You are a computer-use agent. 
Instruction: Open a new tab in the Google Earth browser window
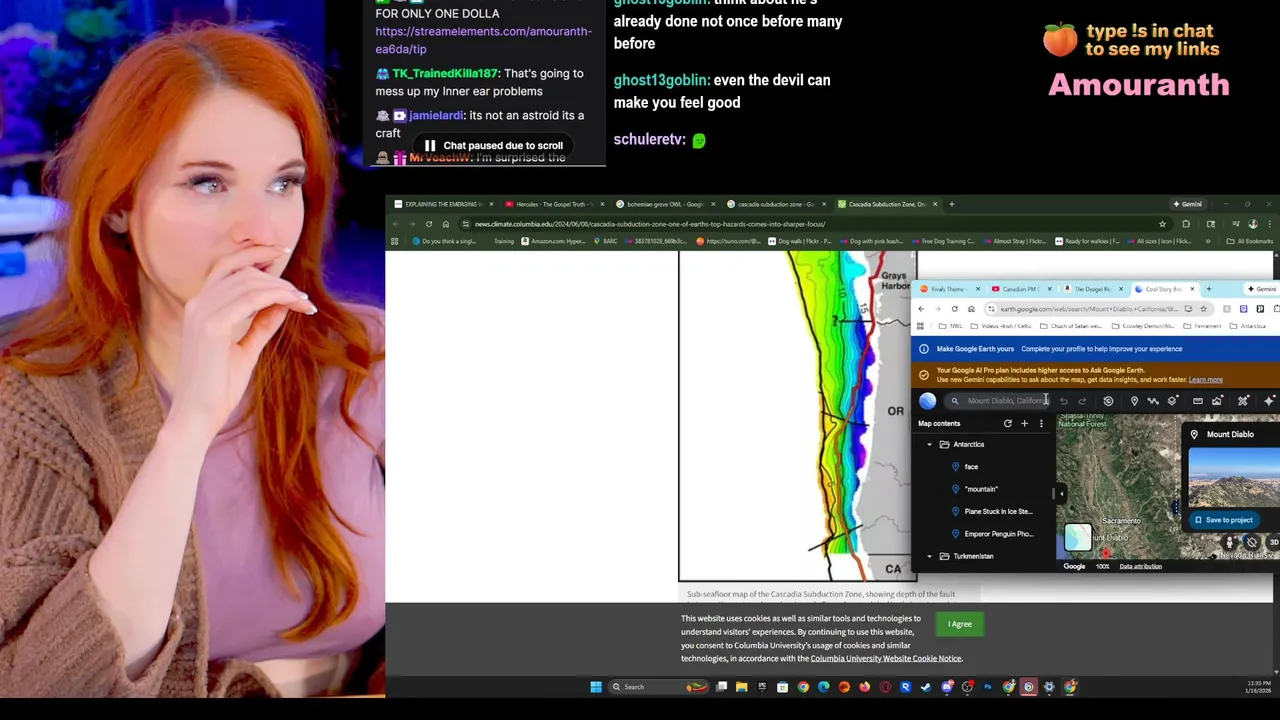tap(1209, 289)
